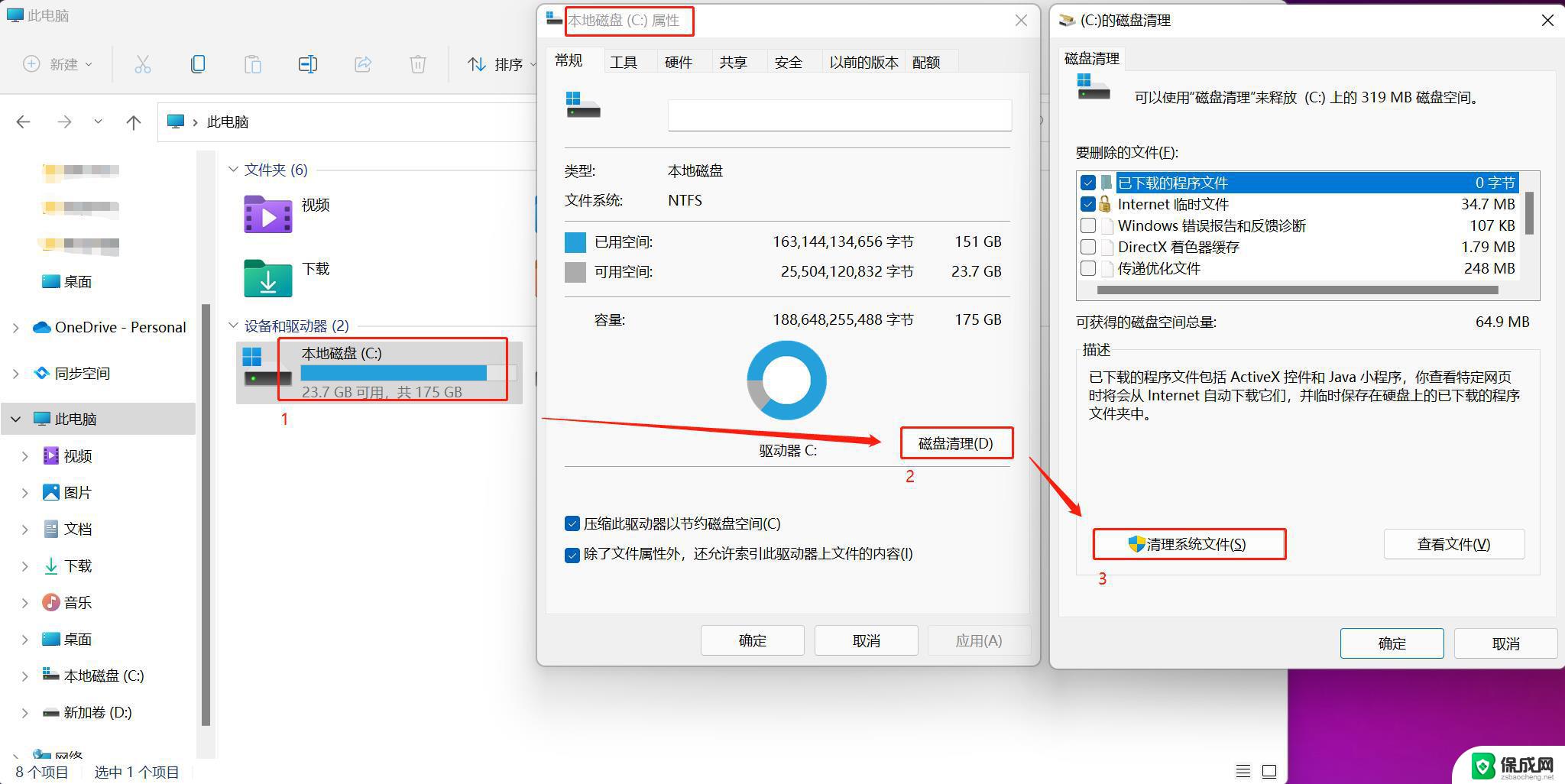Expand OneDrive - Personal in sidebar
This screenshot has height=784, width=1565.
pos(16,327)
